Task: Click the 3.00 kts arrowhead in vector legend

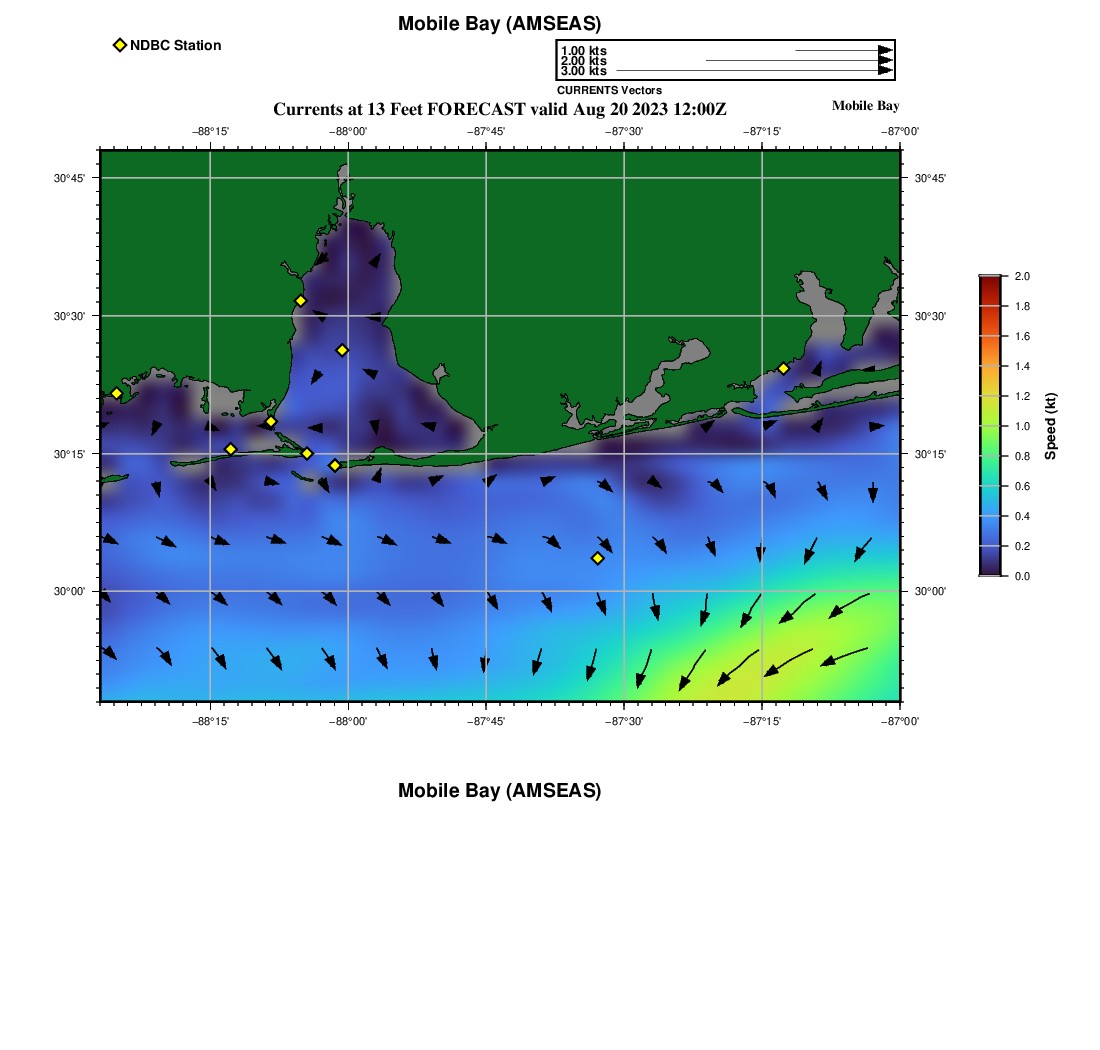Action: (x=885, y=71)
